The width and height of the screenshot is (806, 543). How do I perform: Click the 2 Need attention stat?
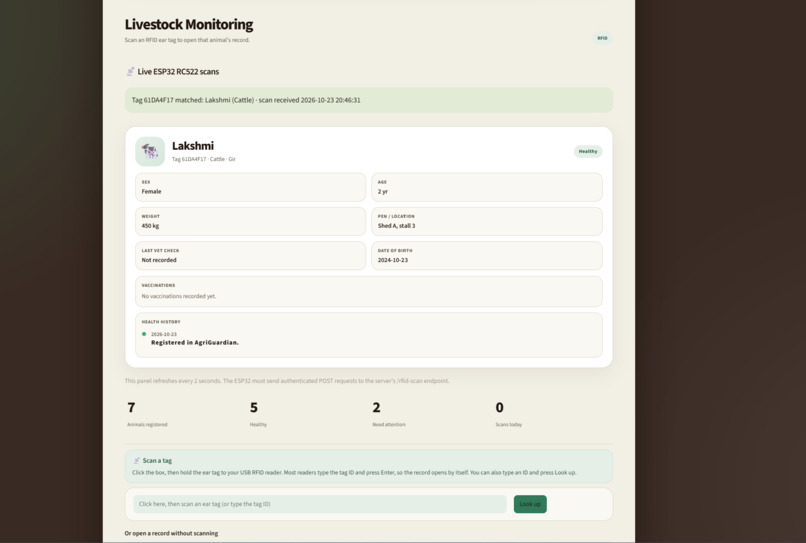tap(389, 414)
